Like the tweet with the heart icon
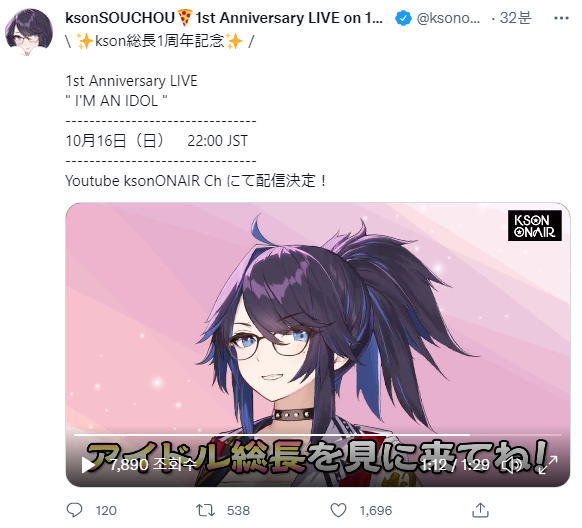 338,510
